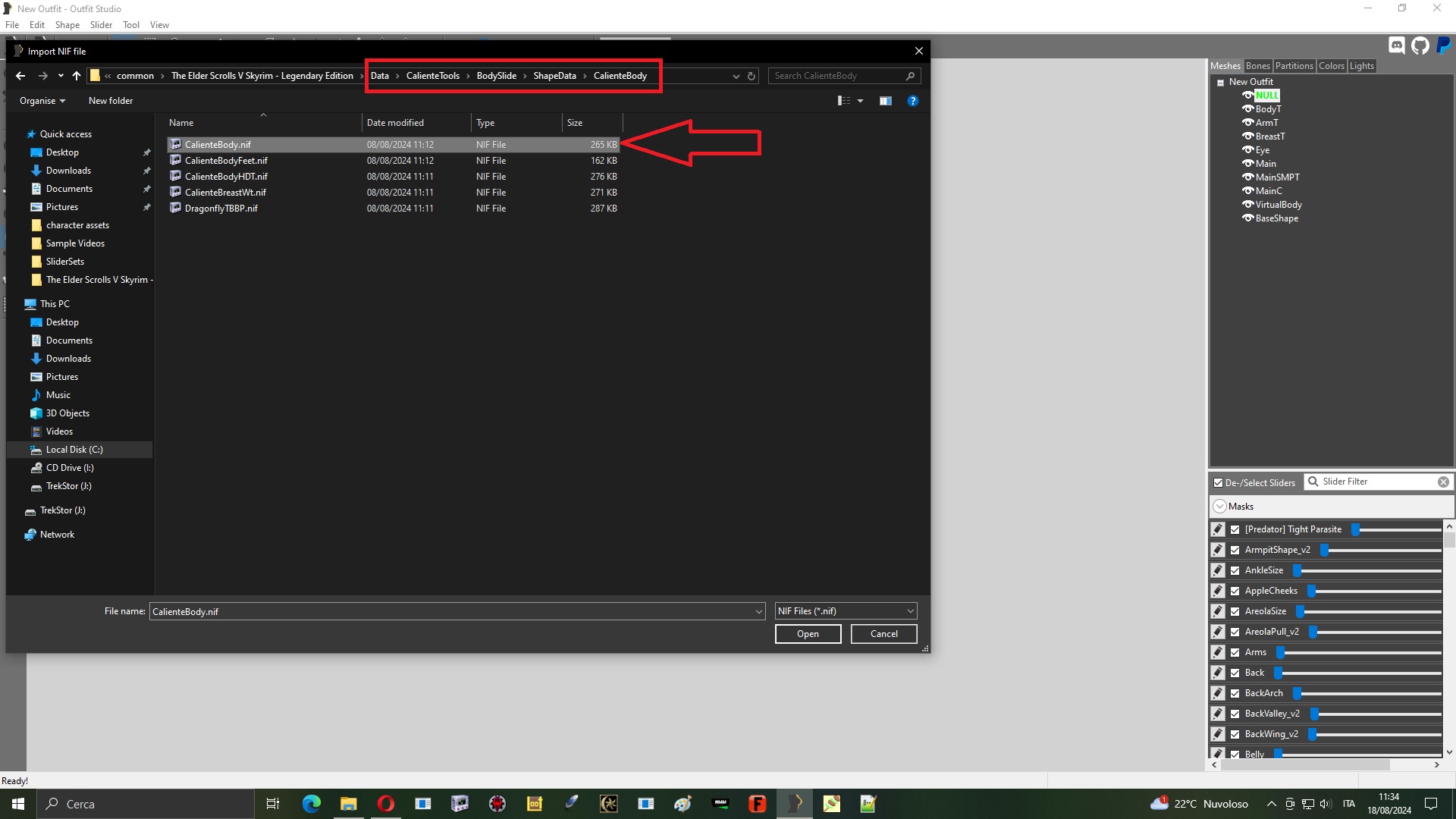Open Opera browser from the taskbar
This screenshot has width=1456, height=819.
385,804
